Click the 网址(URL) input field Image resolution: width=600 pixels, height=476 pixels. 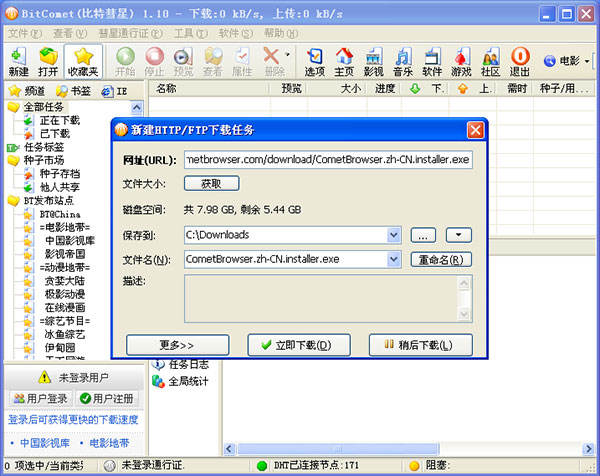coord(328,160)
